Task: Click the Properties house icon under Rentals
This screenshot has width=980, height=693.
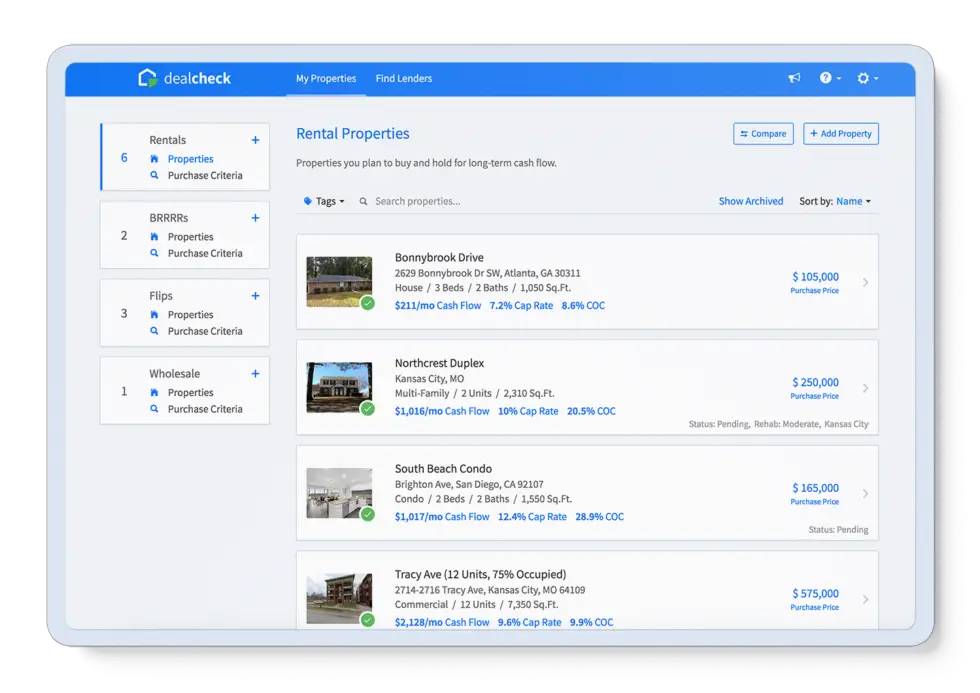Action: tap(155, 158)
